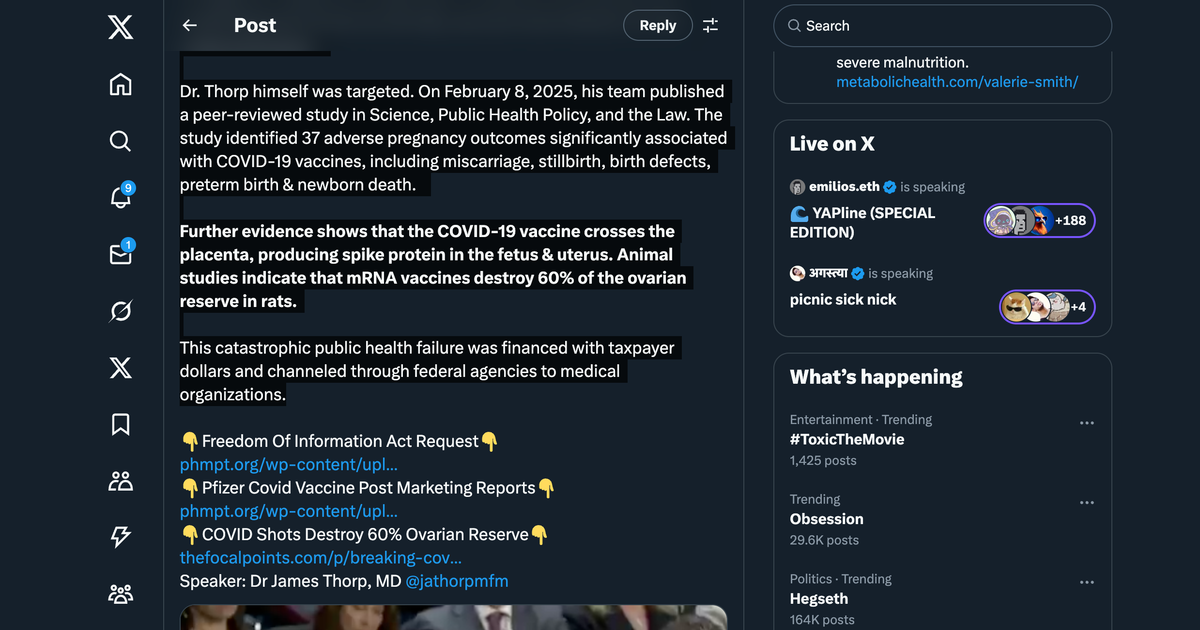The width and height of the screenshot is (1200, 630).
Task: Open Premium X icon in lower sidebar
Action: click(x=120, y=369)
